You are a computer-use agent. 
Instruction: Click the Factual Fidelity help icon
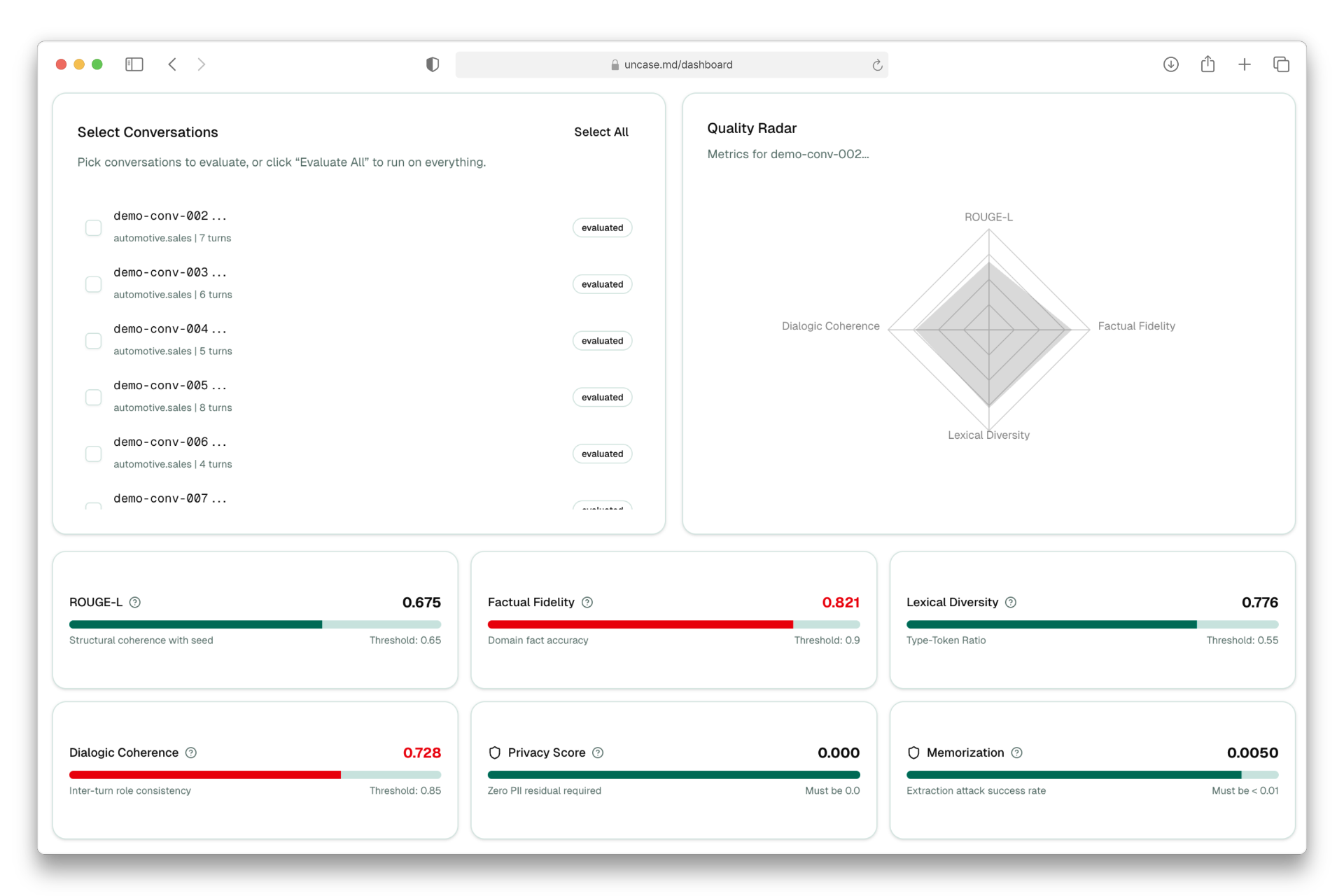pos(587,602)
